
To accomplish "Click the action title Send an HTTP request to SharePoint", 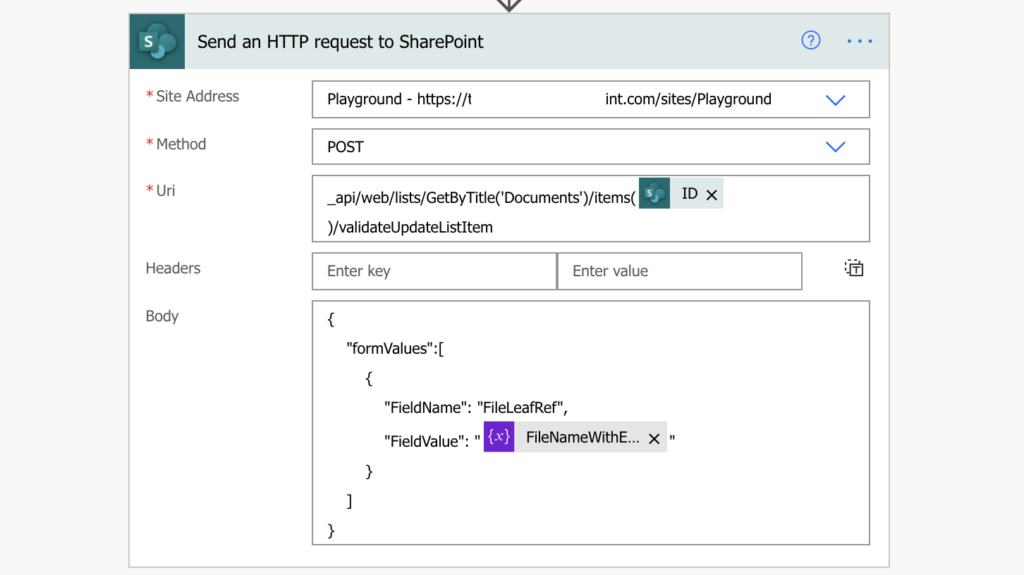I will [x=340, y=42].
